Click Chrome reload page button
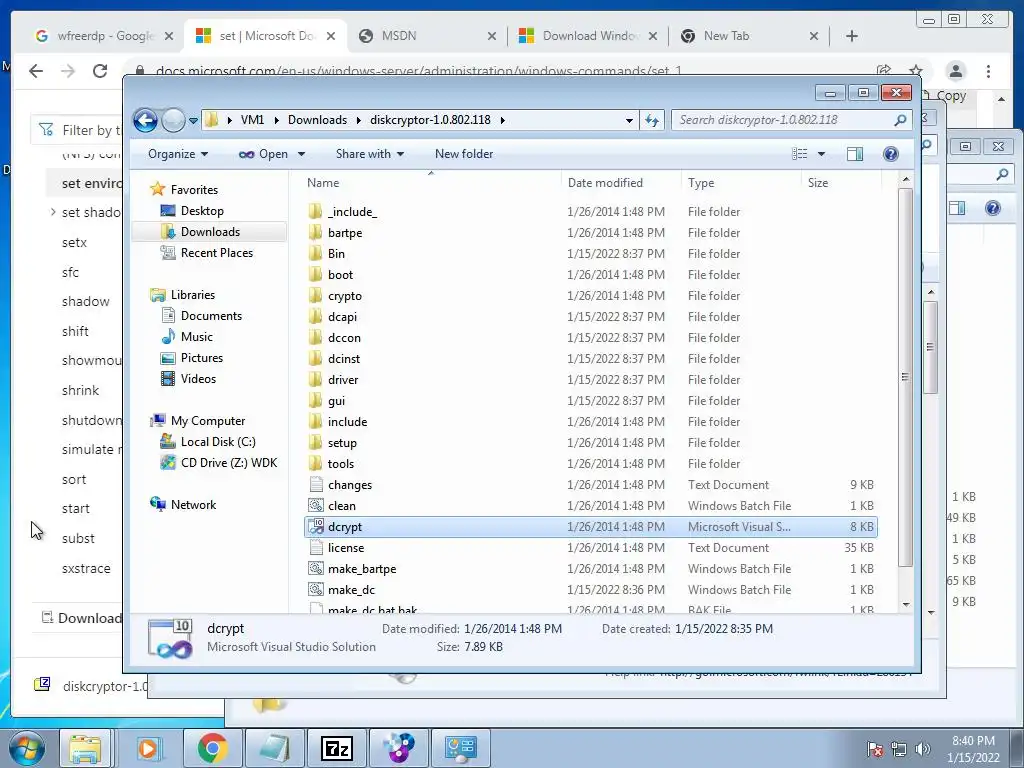The height and width of the screenshot is (768, 1024). [x=99, y=71]
